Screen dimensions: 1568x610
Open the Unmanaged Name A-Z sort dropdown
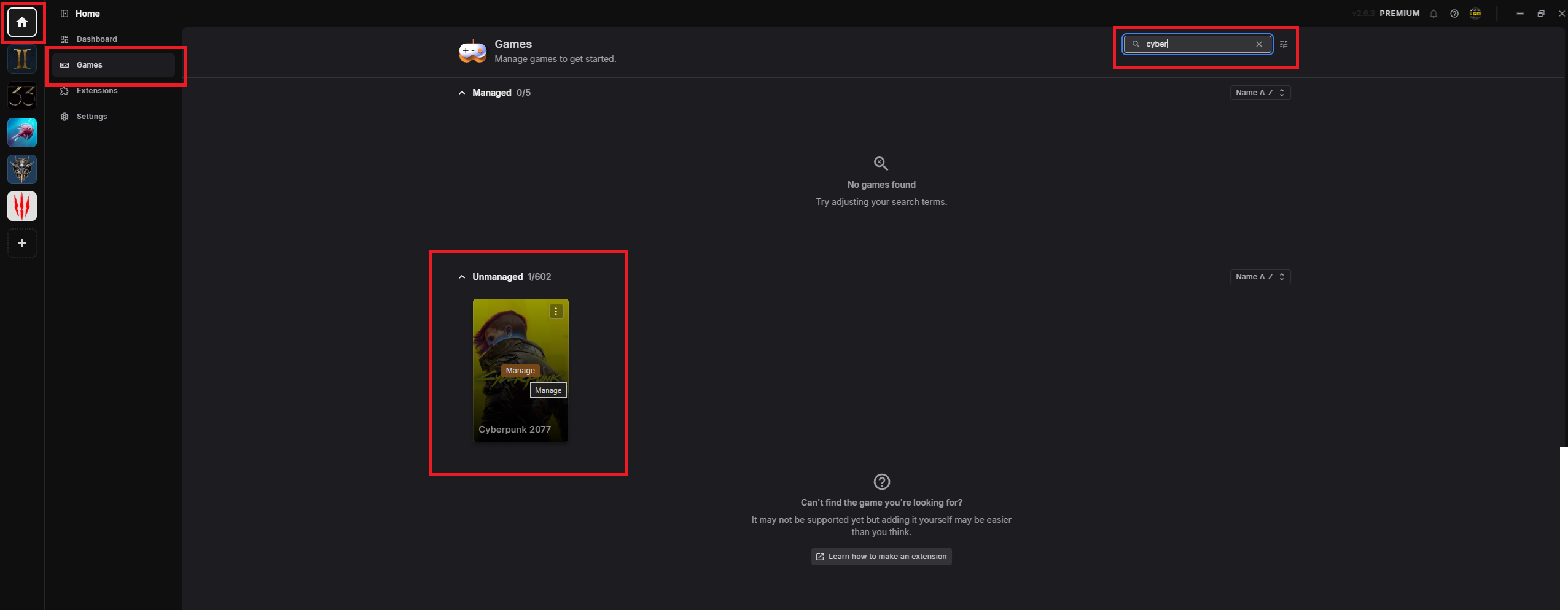point(1260,277)
